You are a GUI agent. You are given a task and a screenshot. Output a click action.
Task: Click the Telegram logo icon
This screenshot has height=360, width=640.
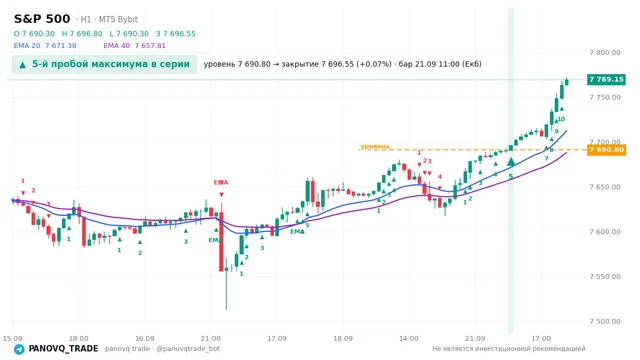tap(19, 349)
